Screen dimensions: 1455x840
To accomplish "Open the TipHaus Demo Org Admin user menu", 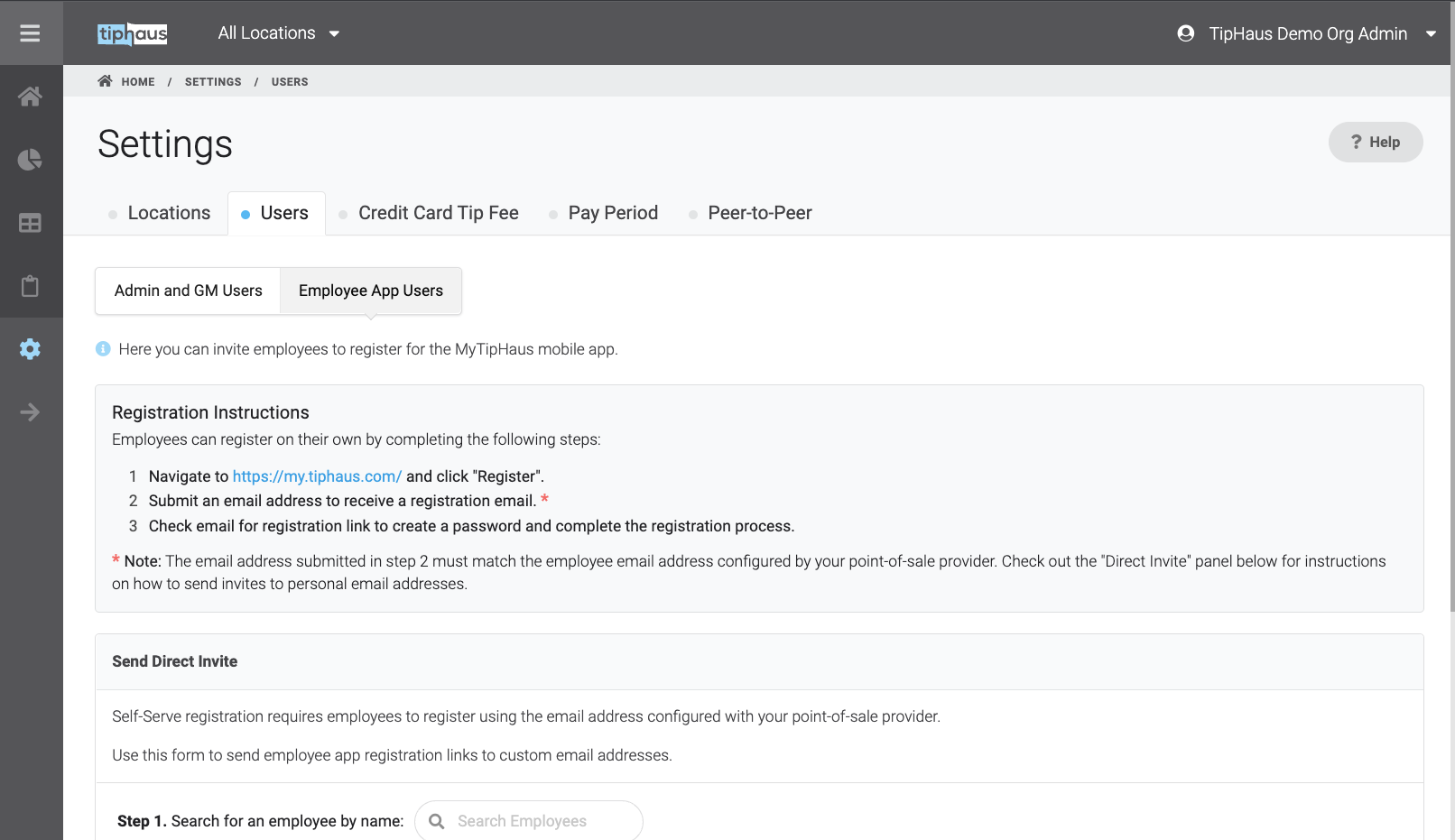I will [x=1306, y=33].
